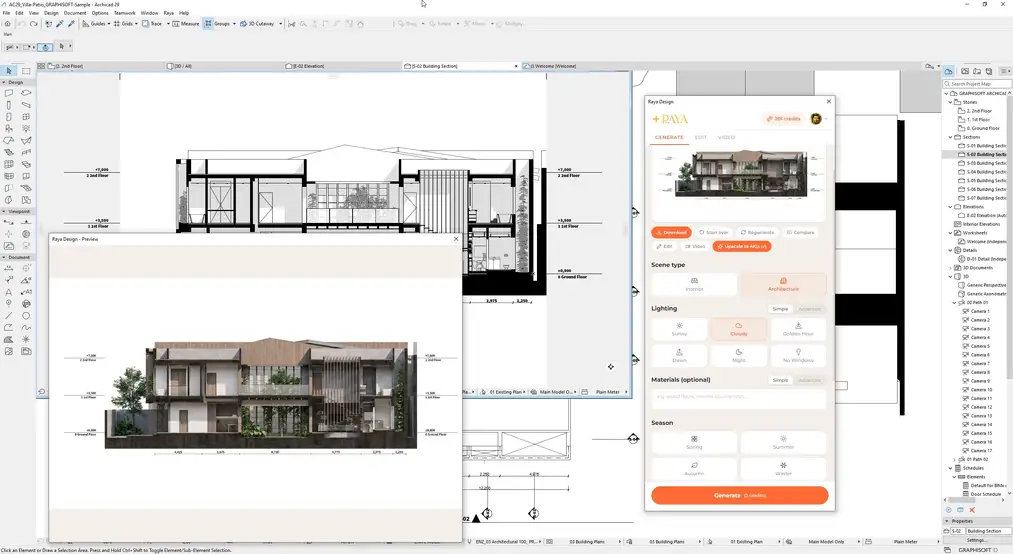Click the Video button under Download
Screen dimensions: 1013x554
(x=695, y=247)
